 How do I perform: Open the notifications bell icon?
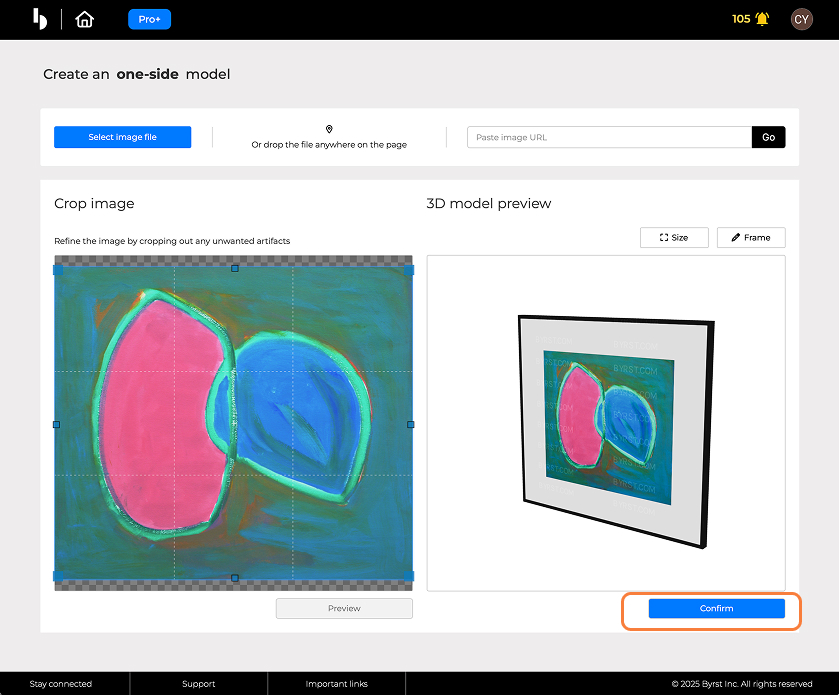tap(762, 19)
